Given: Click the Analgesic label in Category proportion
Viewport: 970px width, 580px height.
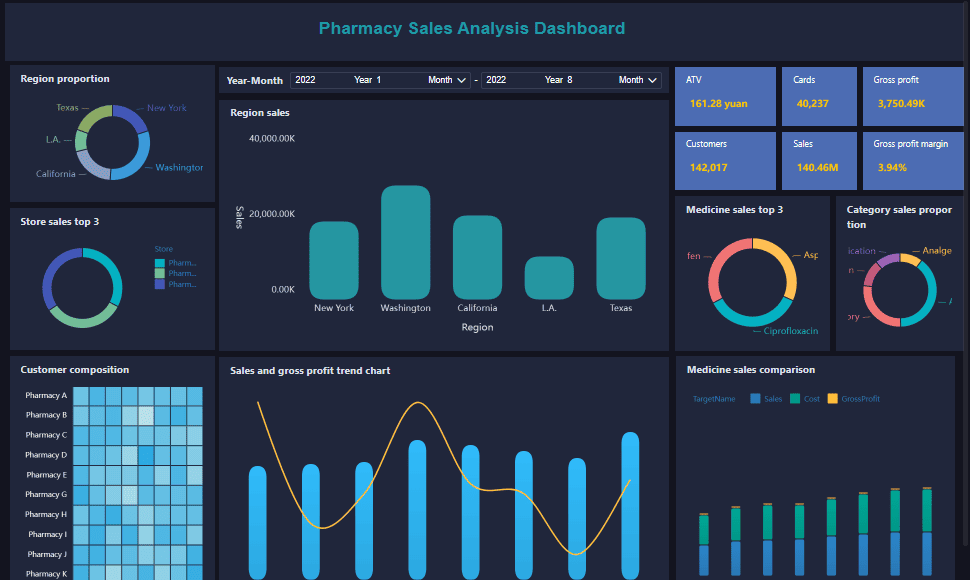Looking at the screenshot, I should [937, 251].
